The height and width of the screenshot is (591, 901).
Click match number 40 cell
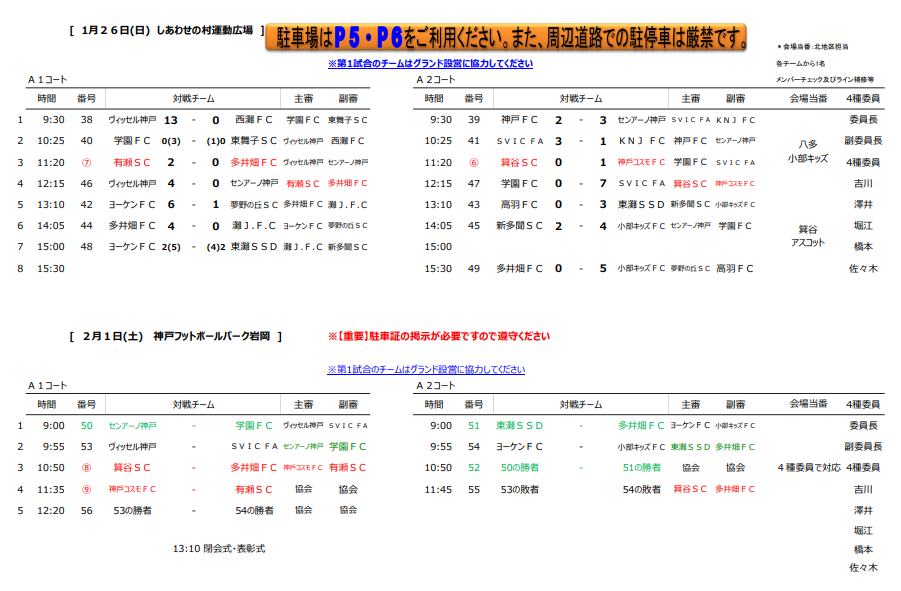pyautogui.click(x=86, y=141)
